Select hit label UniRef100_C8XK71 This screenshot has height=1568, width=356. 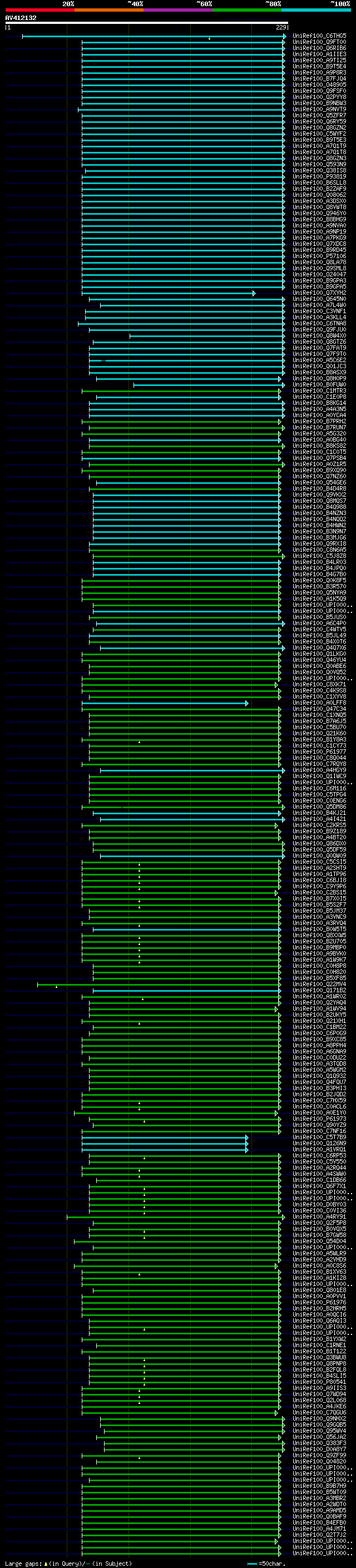pos(319,685)
